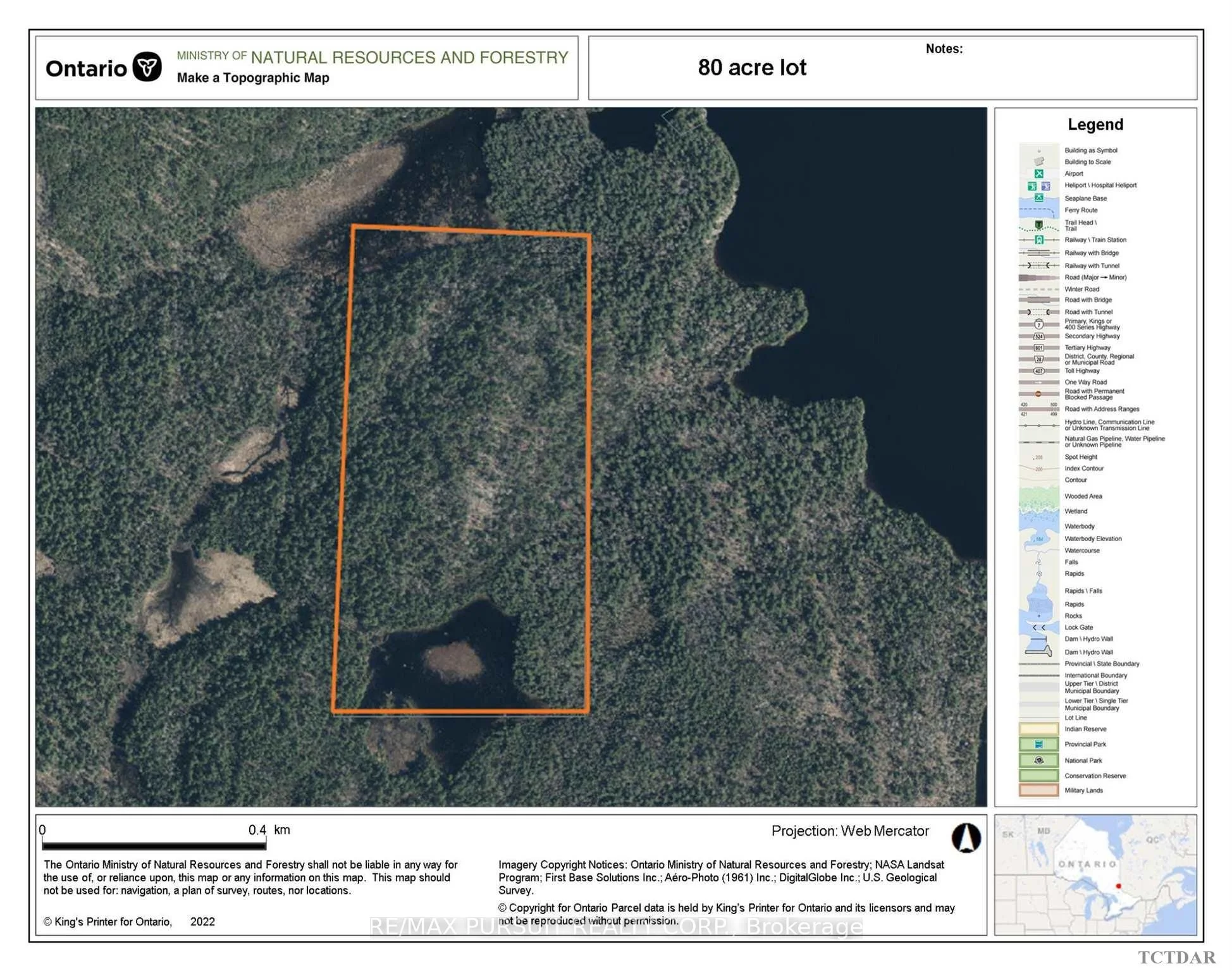Click the Winter Road dashed symbol

click(1038, 289)
